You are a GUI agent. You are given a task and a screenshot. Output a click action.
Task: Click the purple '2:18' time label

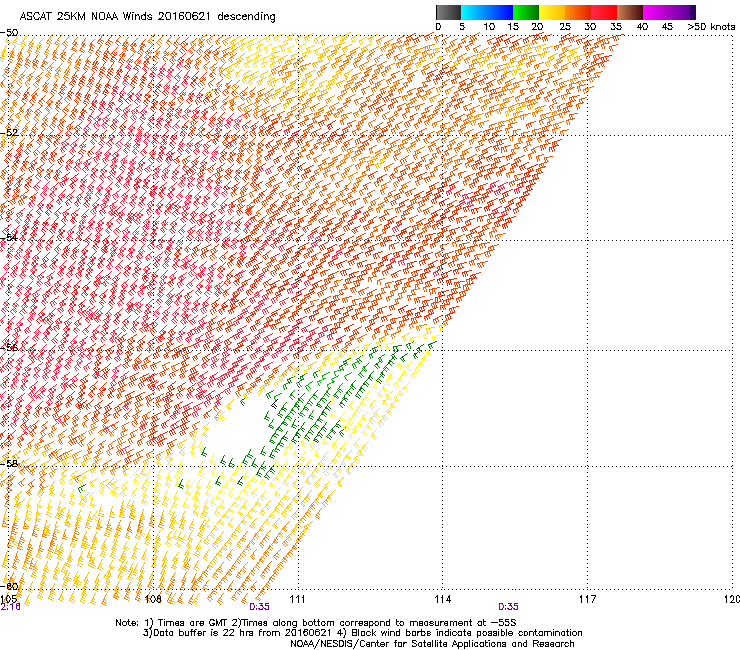point(10,607)
